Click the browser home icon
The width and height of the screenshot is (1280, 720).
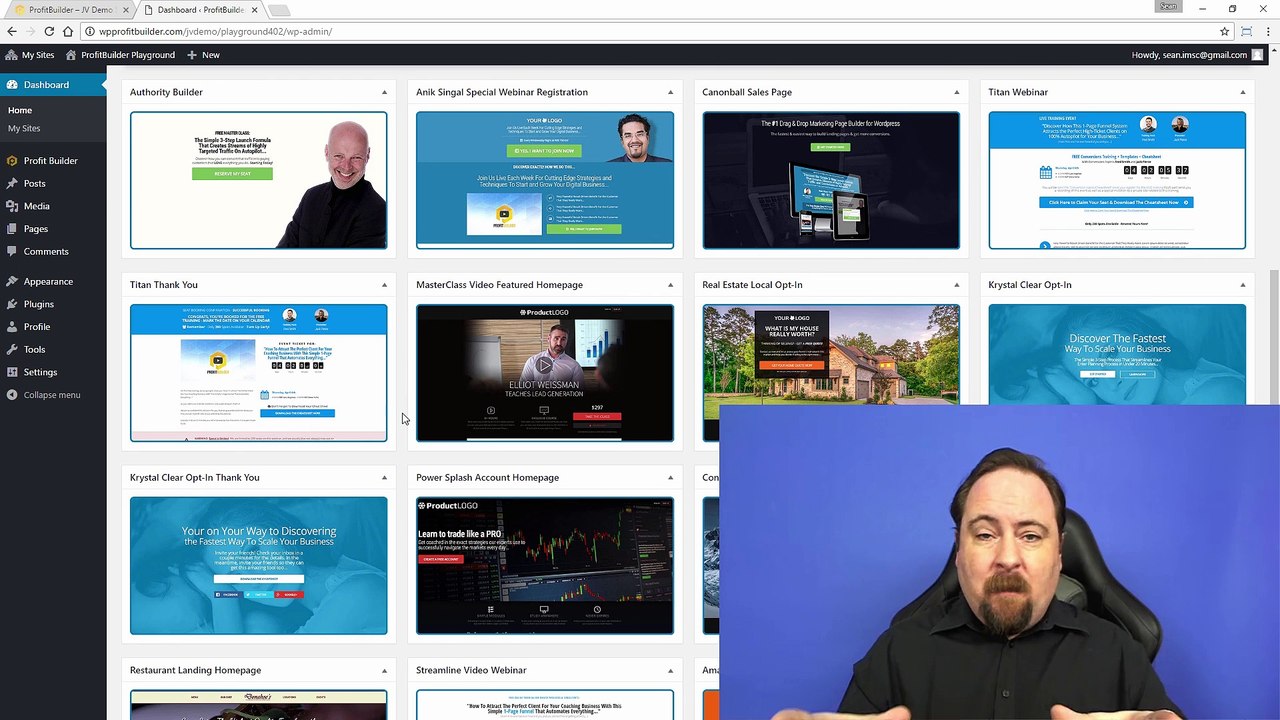(x=68, y=31)
